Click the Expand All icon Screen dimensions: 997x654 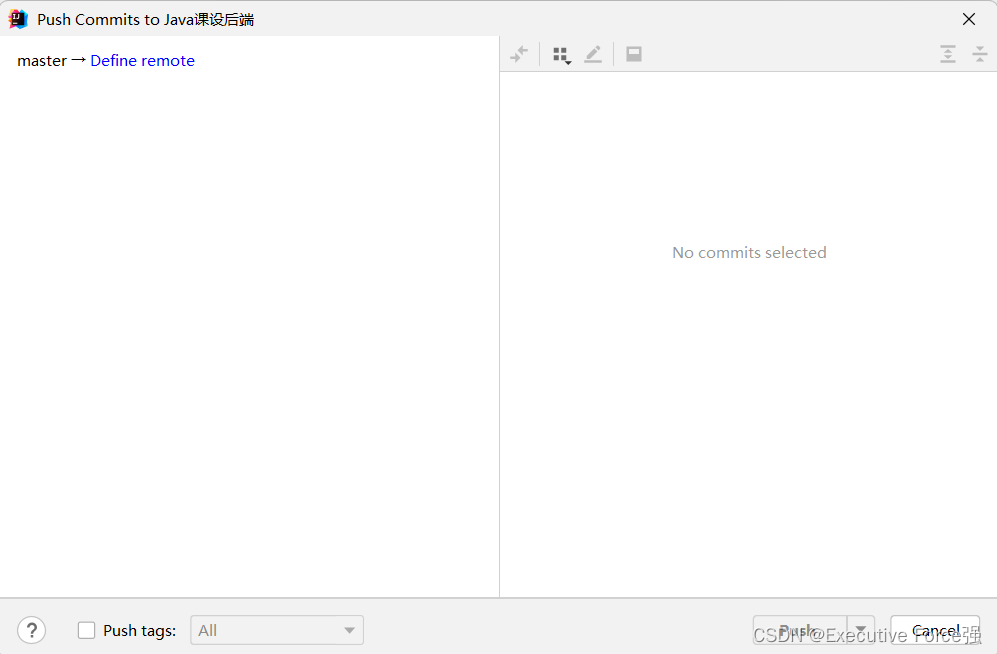point(947,54)
